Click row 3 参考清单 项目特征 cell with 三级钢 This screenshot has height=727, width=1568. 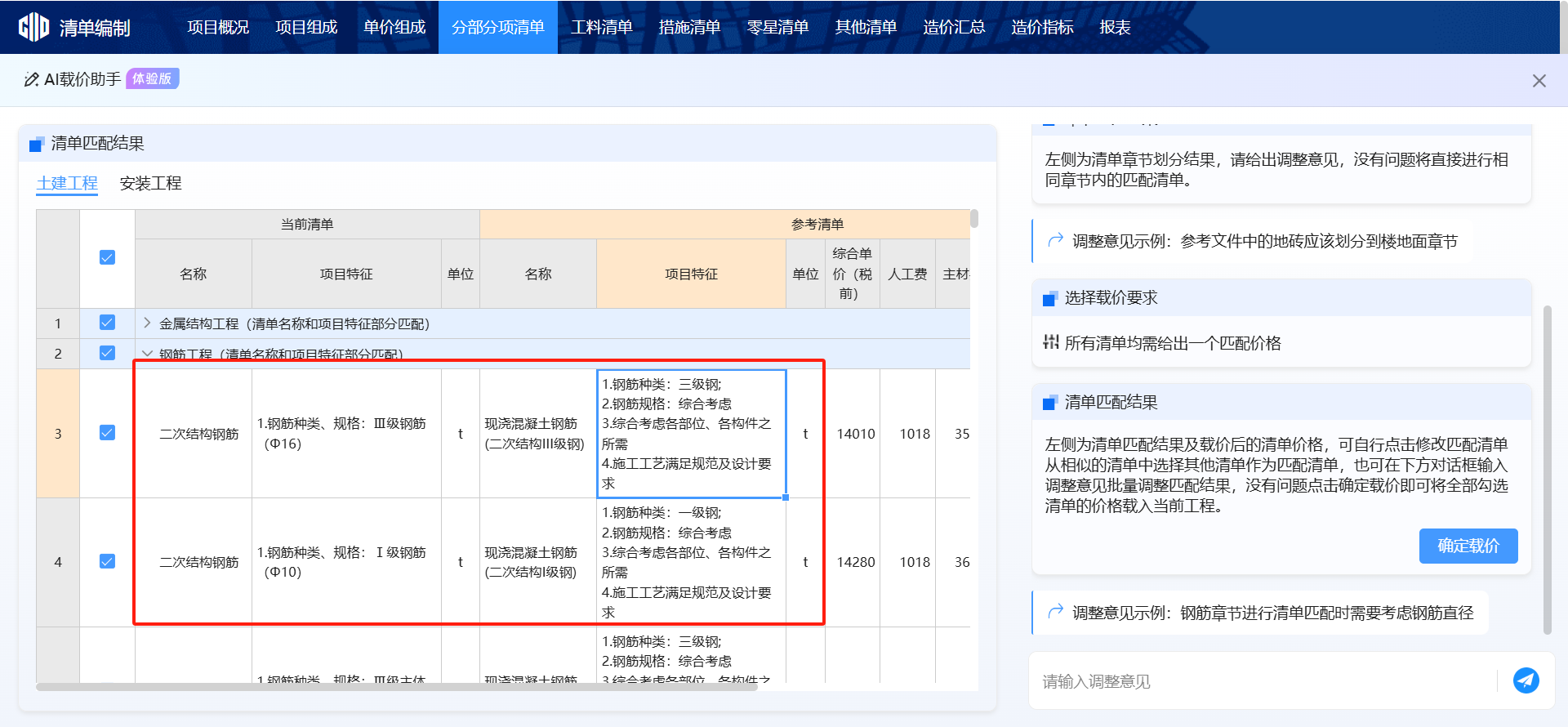pyautogui.click(x=691, y=434)
